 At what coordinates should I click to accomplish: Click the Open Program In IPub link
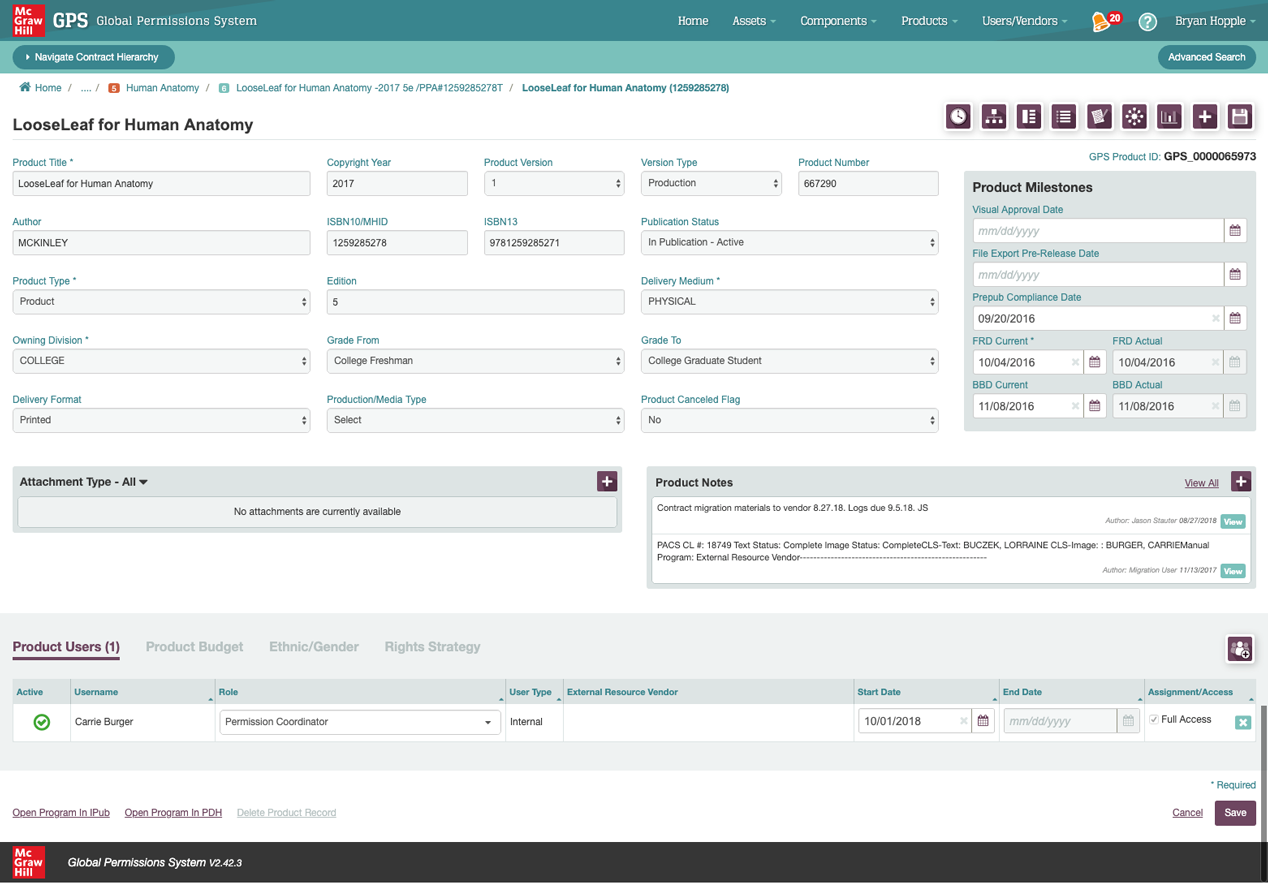pyautogui.click(x=61, y=813)
